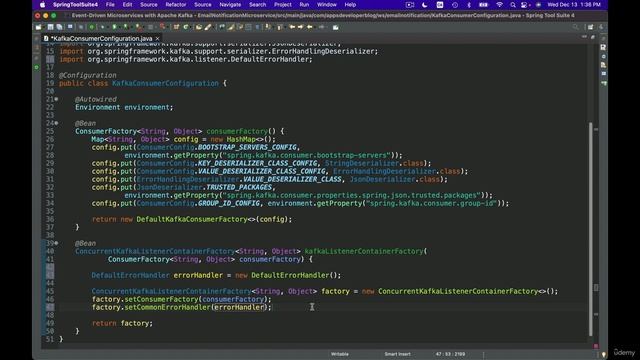The height and width of the screenshot is (360, 640).
Task: Click the New Java Class toolbar icon
Action: point(186,27)
